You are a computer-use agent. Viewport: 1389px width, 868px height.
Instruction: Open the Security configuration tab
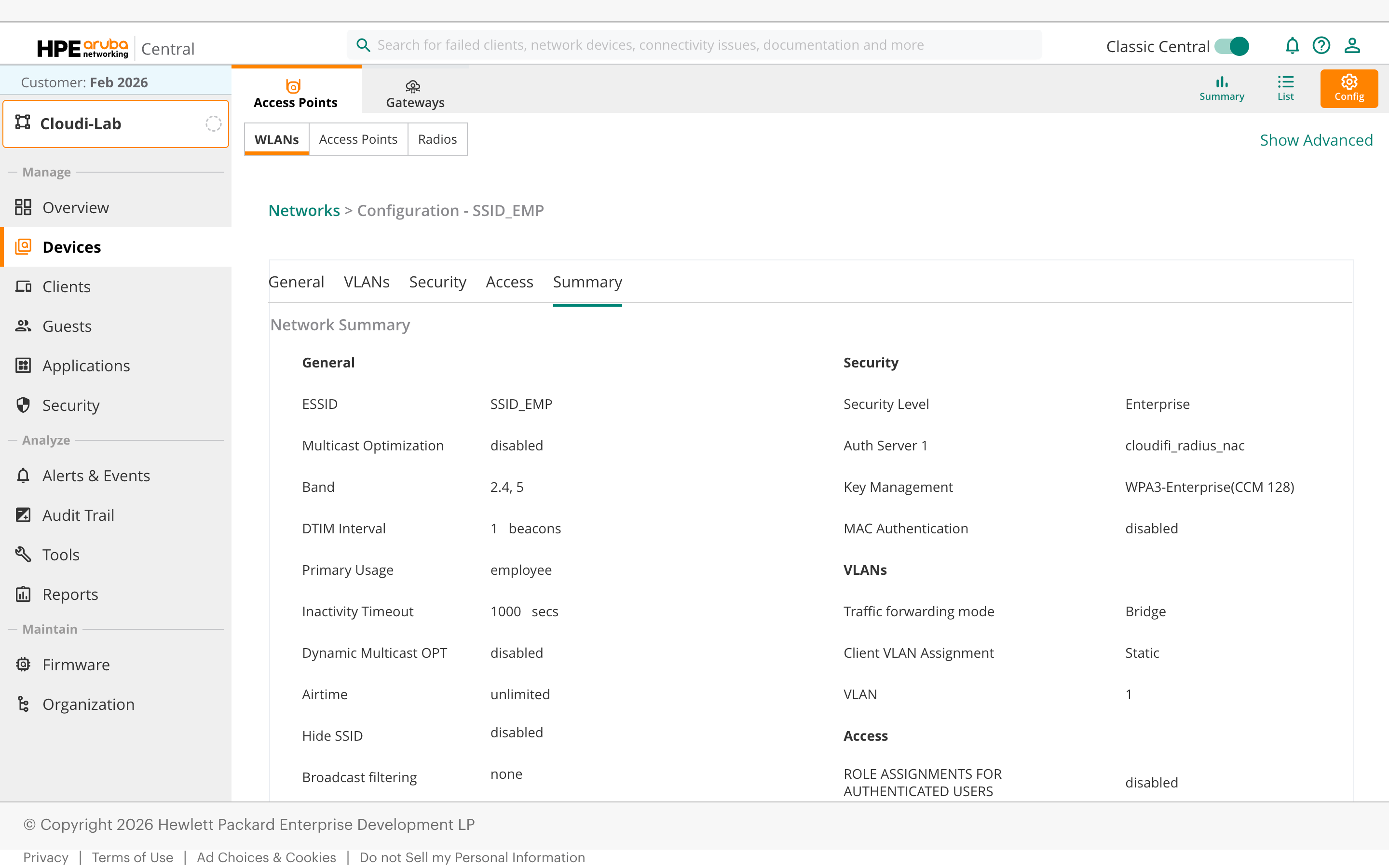pyautogui.click(x=437, y=282)
